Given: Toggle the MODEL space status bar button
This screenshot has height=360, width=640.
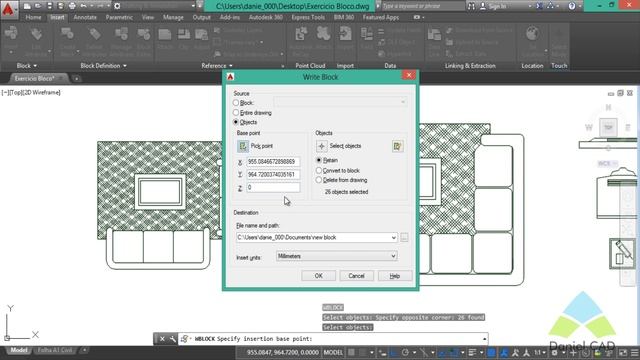Looking at the screenshot, I should (x=333, y=353).
